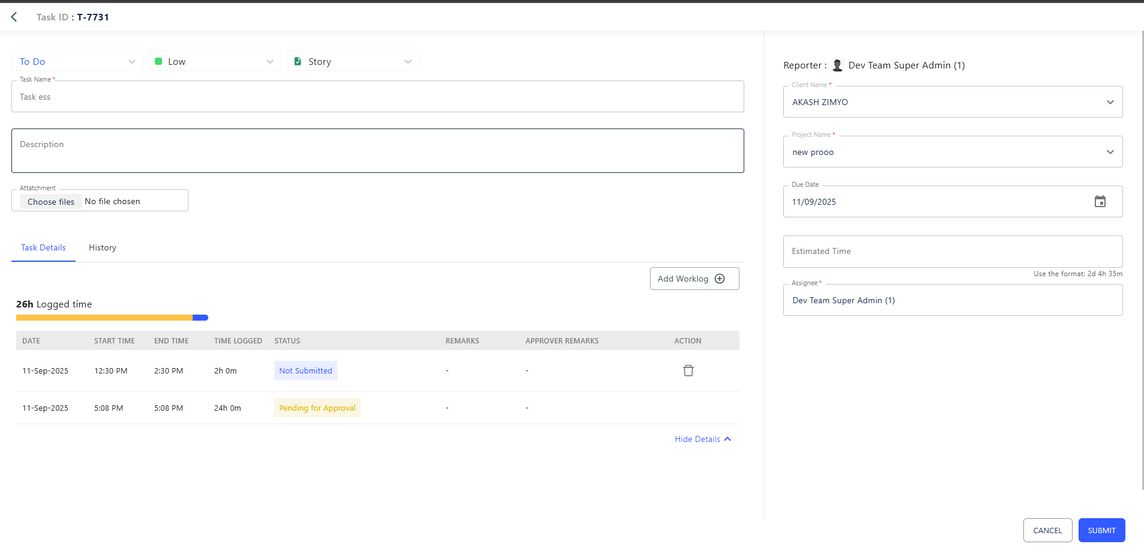The image size is (1144, 547).
Task: Open the Due Date calendar picker
Action: pyautogui.click(x=1099, y=202)
